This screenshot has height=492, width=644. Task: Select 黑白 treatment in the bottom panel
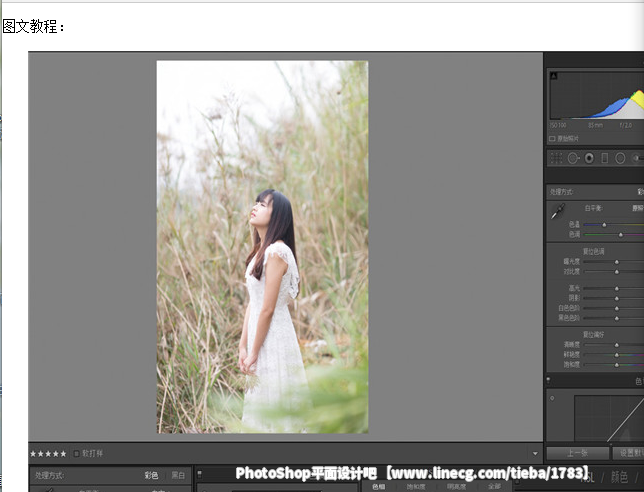click(178, 476)
